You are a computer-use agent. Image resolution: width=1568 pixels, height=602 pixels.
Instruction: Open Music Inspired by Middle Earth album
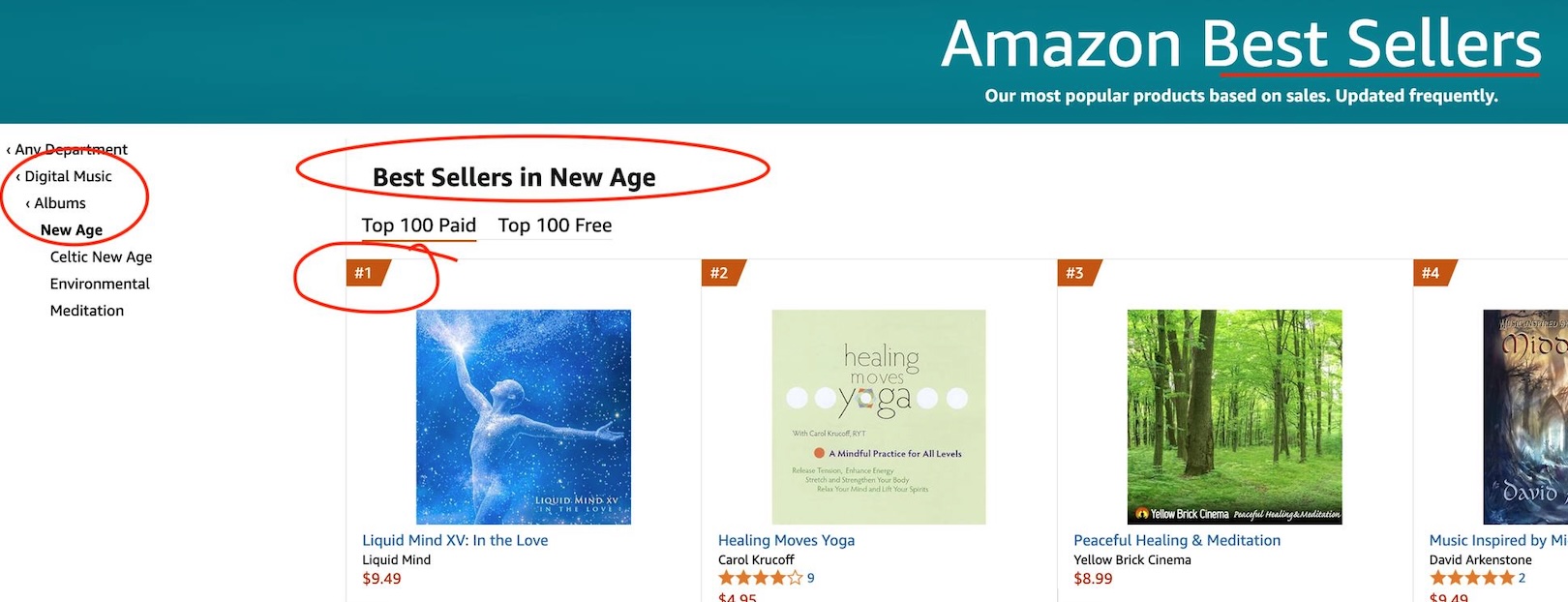click(1493, 539)
